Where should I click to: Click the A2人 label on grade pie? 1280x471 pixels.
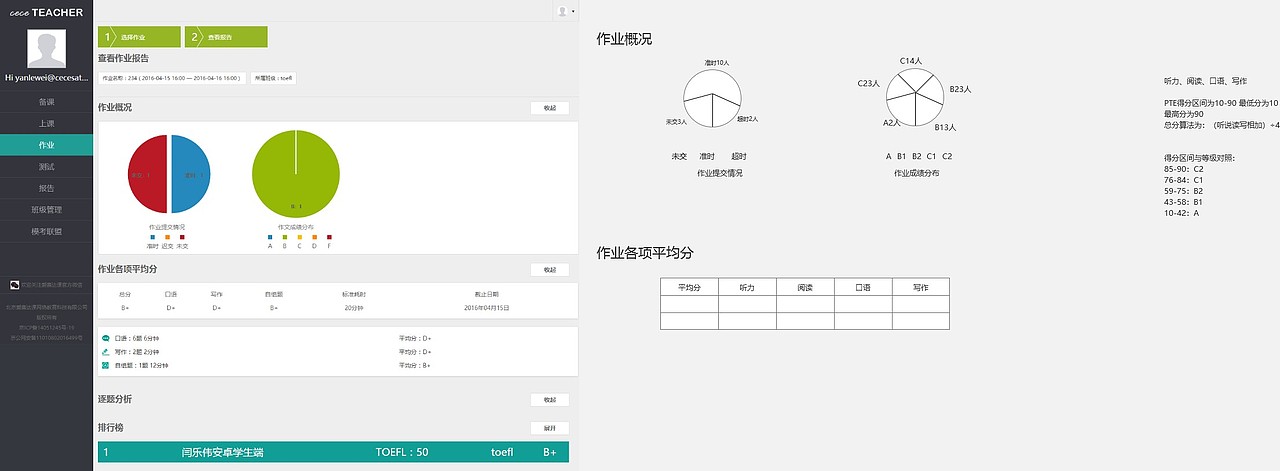(891, 123)
